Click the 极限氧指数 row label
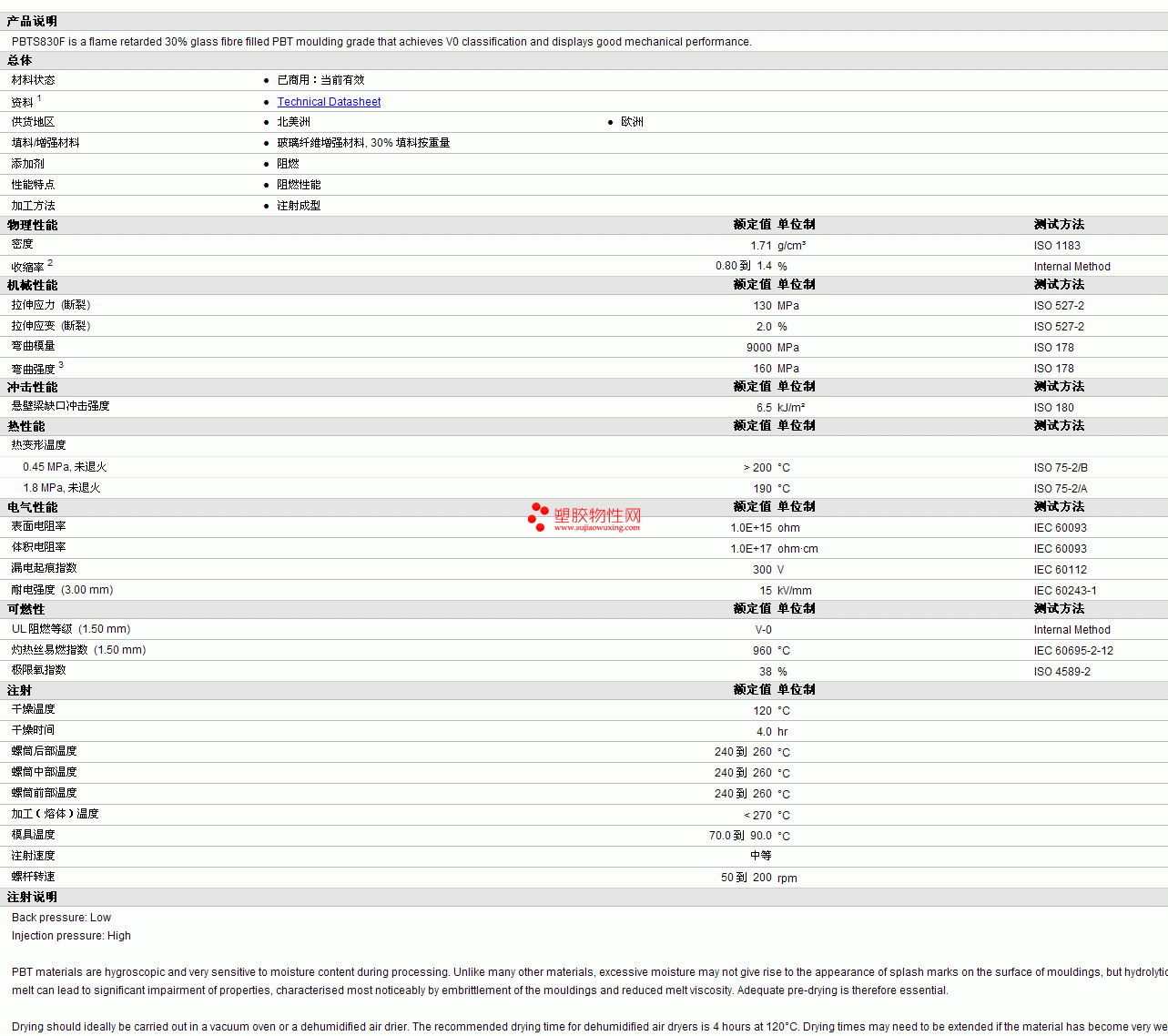Image resolution: width=1168 pixels, height=1036 pixels. click(x=38, y=670)
